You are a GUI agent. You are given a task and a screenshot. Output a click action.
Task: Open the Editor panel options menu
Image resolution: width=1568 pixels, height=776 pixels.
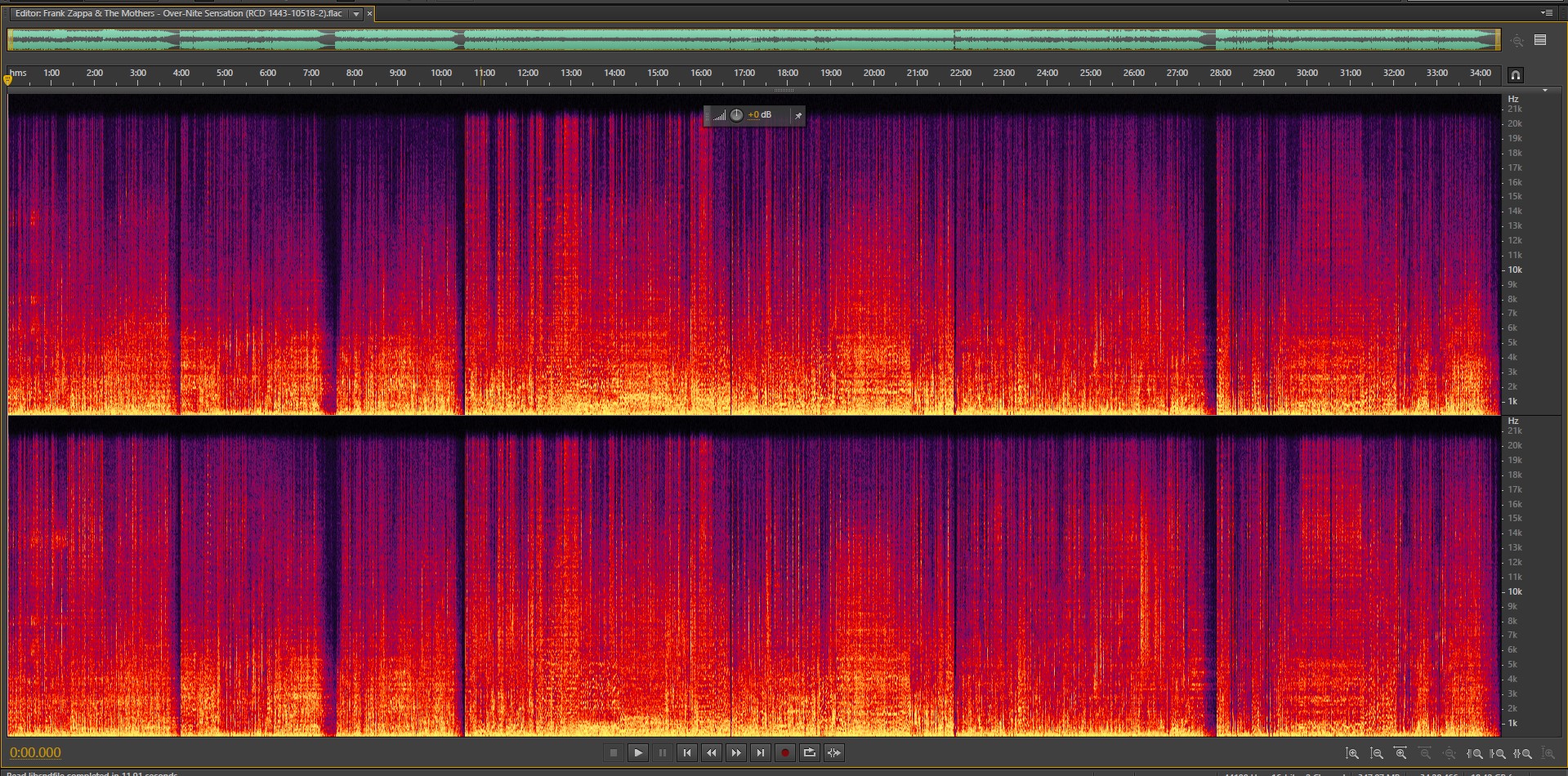[1547, 13]
